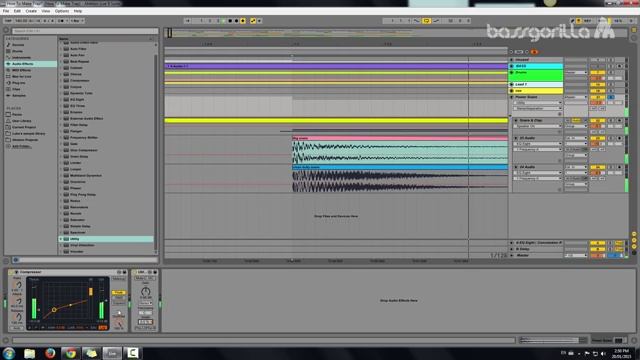Open the File menu
Screen dimensions: 640x360
pyautogui.click(x=6, y=11)
